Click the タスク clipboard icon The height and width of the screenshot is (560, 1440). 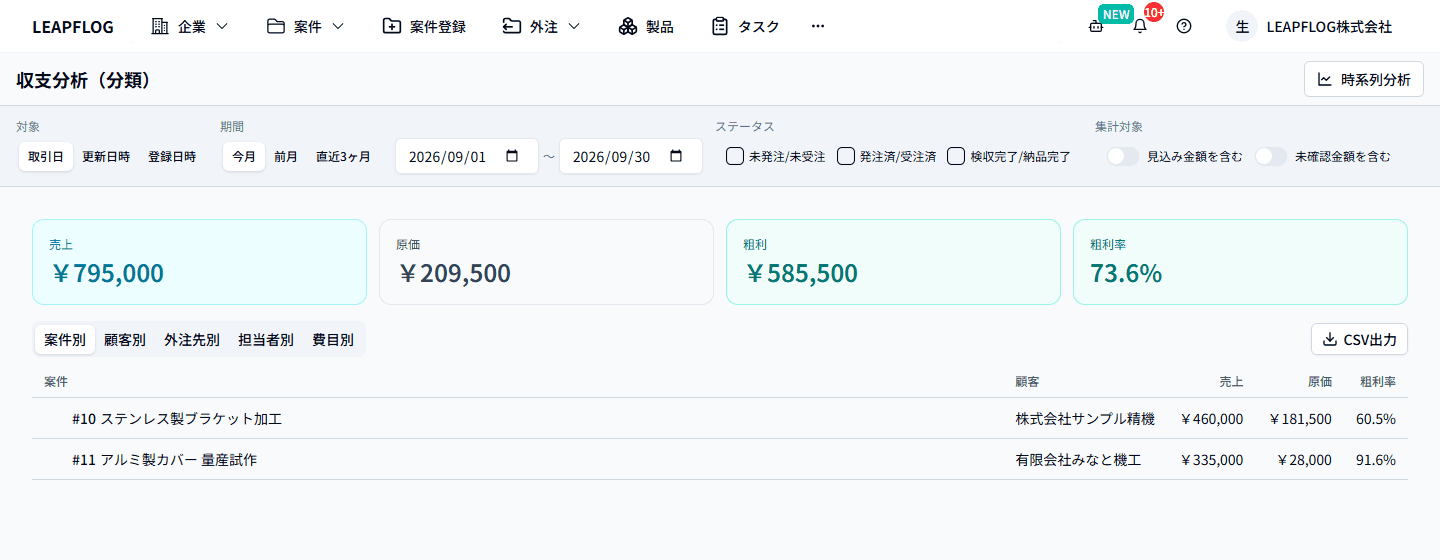[720, 26]
